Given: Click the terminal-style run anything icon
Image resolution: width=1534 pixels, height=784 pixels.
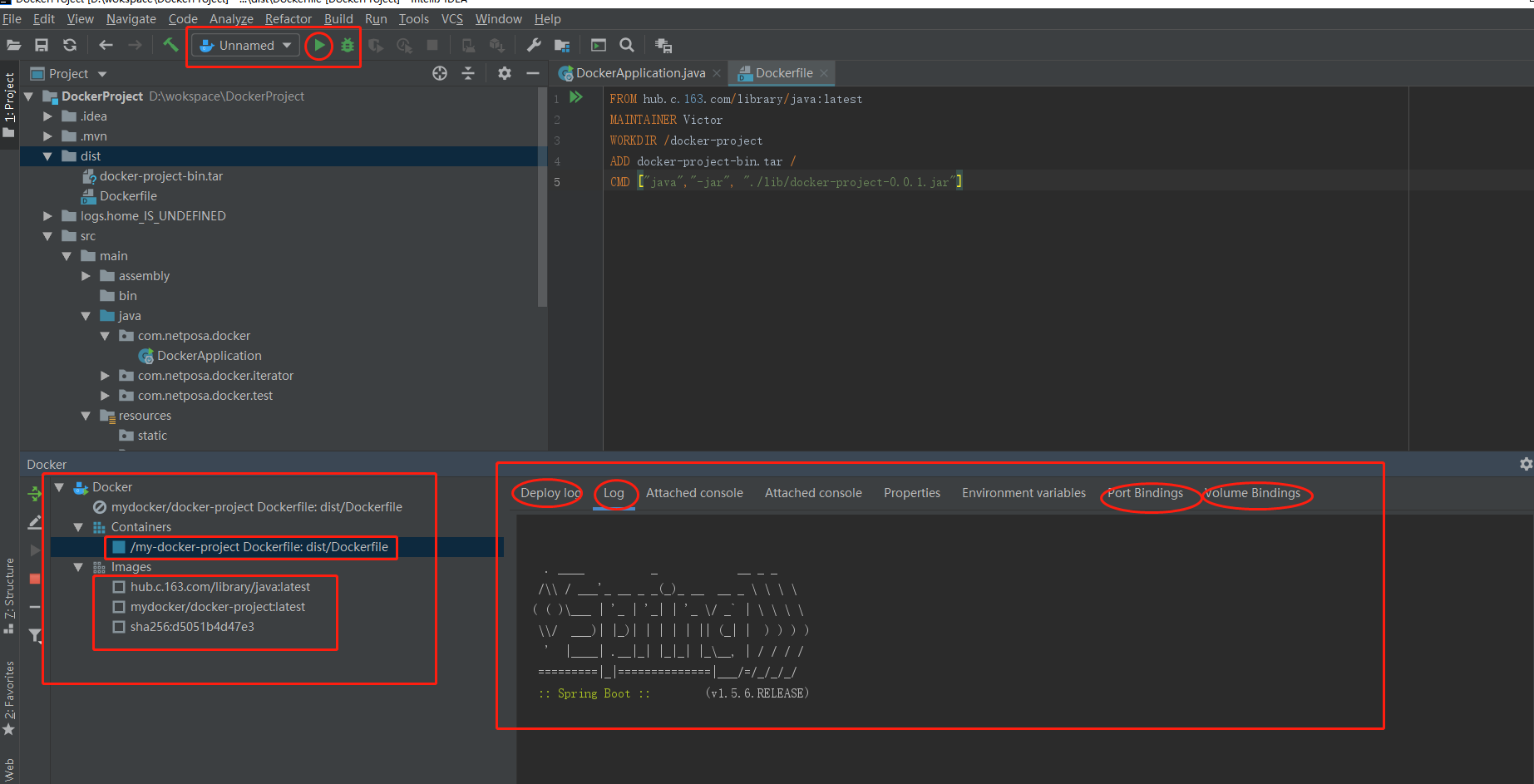Looking at the screenshot, I should coord(599,45).
